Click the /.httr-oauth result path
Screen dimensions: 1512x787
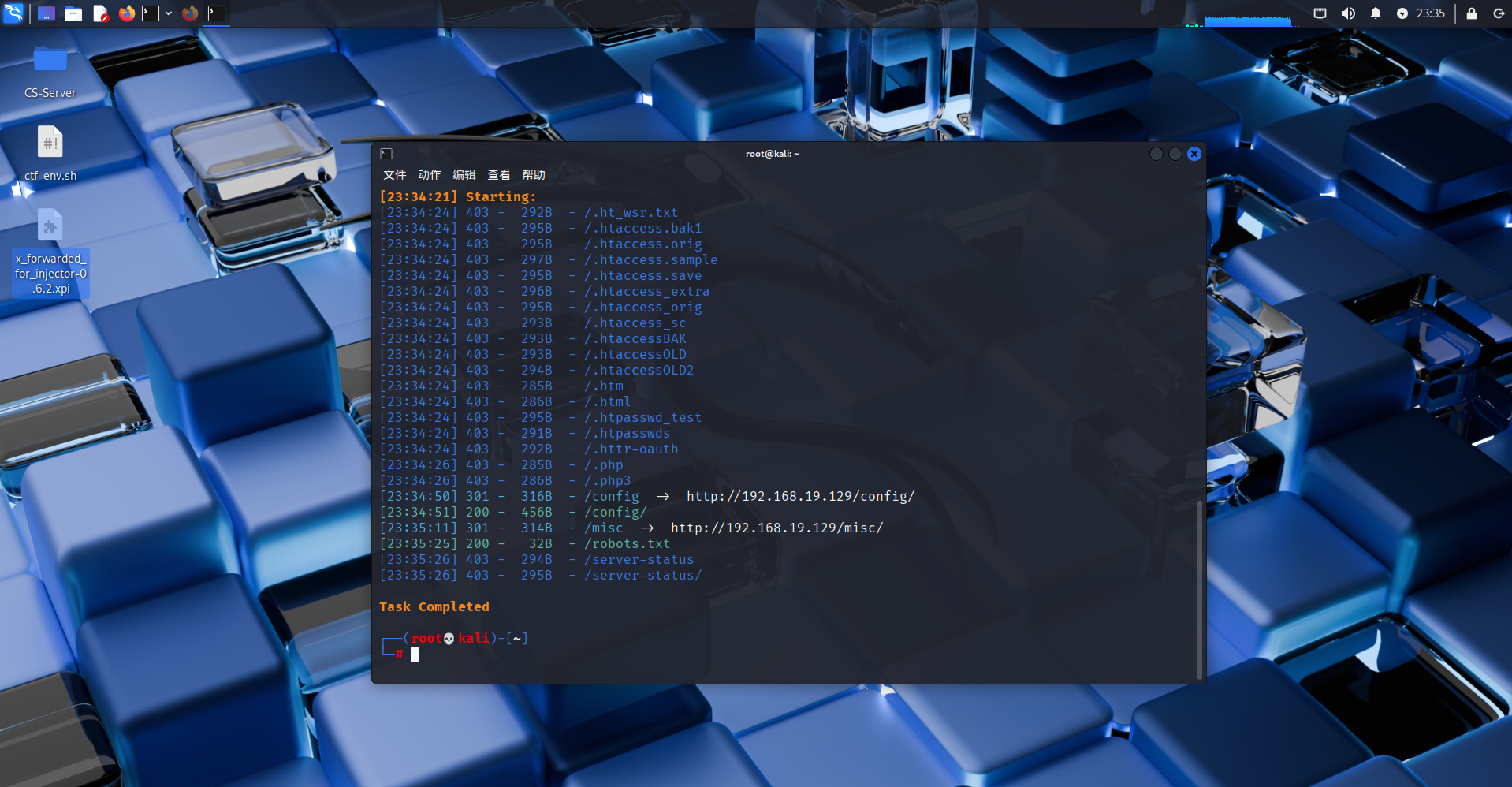click(x=631, y=449)
